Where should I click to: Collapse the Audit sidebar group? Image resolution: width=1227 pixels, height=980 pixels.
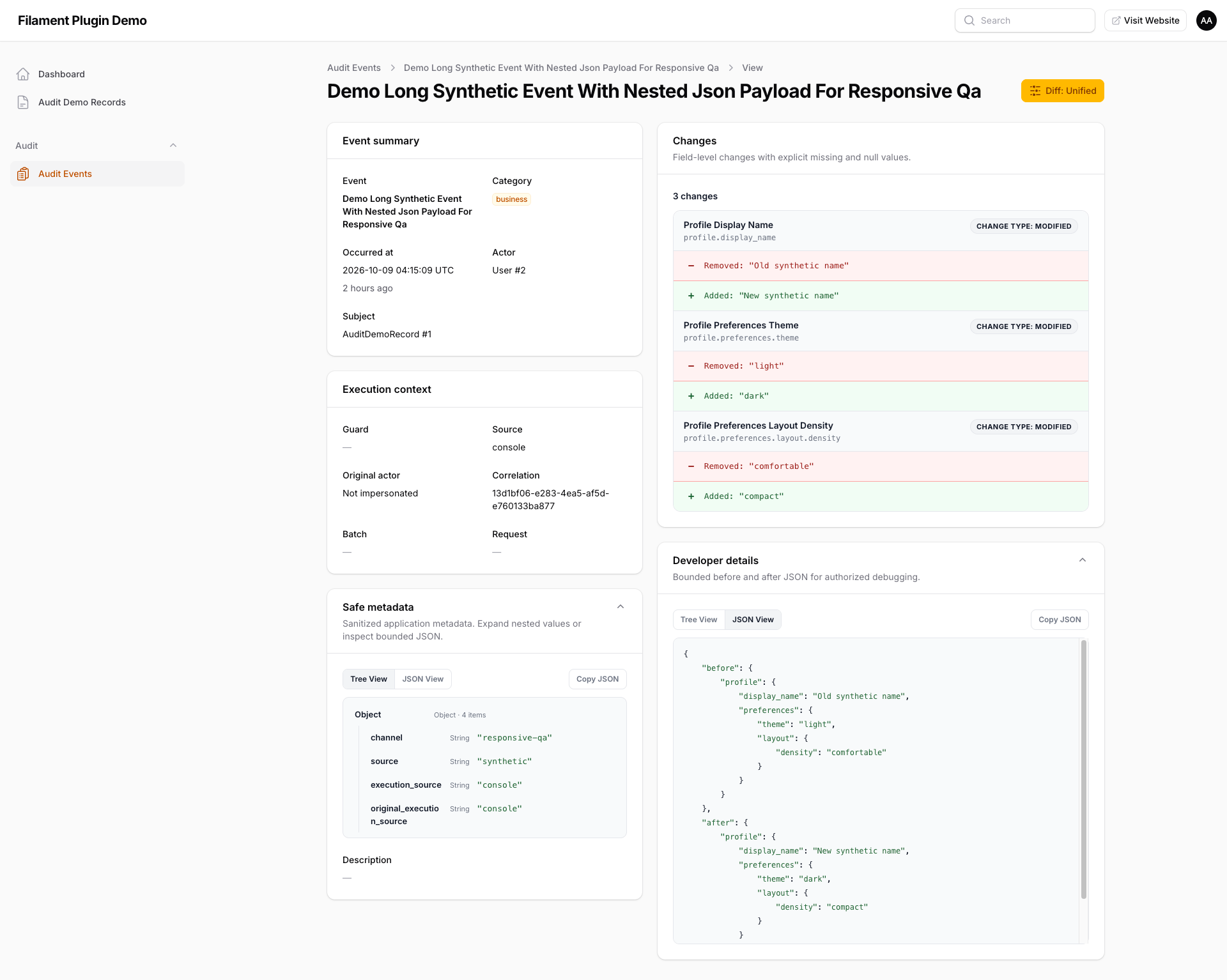point(173,146)
